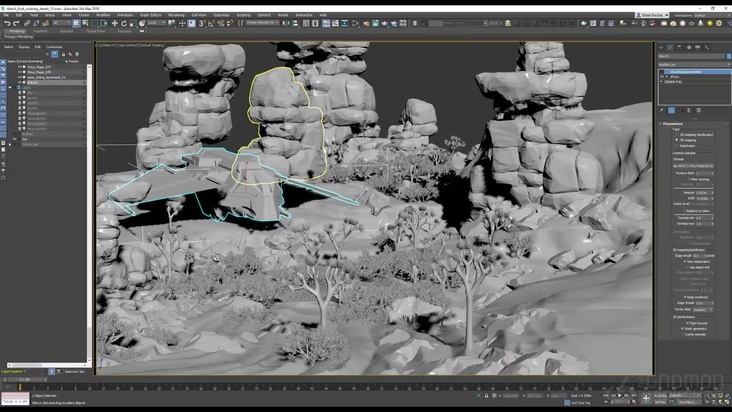
Task: Click the Display tab in Scene Explorer
Action: 23,46
